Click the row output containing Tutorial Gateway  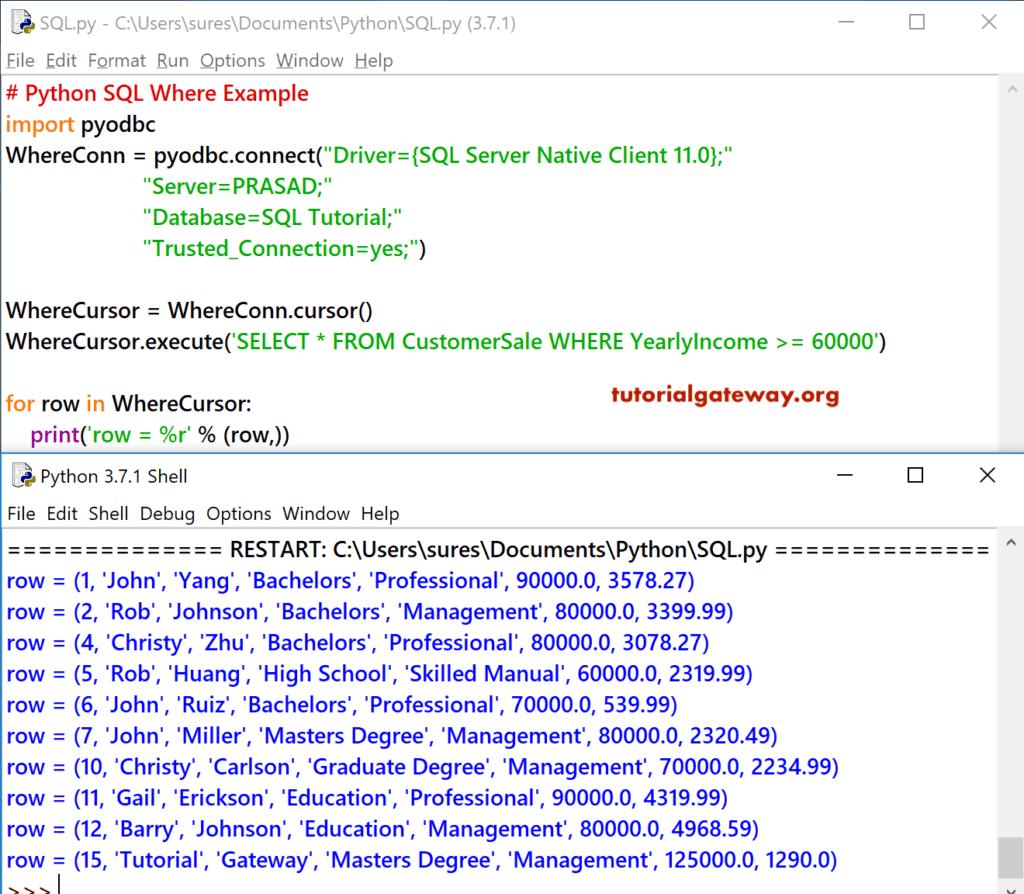click(420, 859)
